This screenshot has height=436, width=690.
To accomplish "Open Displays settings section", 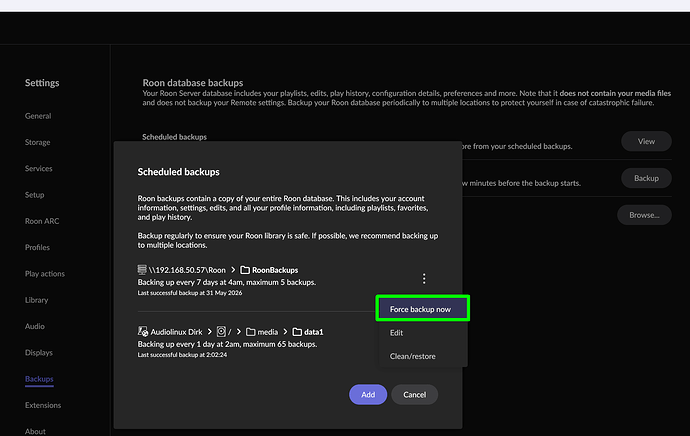I will tap(39, 352).
